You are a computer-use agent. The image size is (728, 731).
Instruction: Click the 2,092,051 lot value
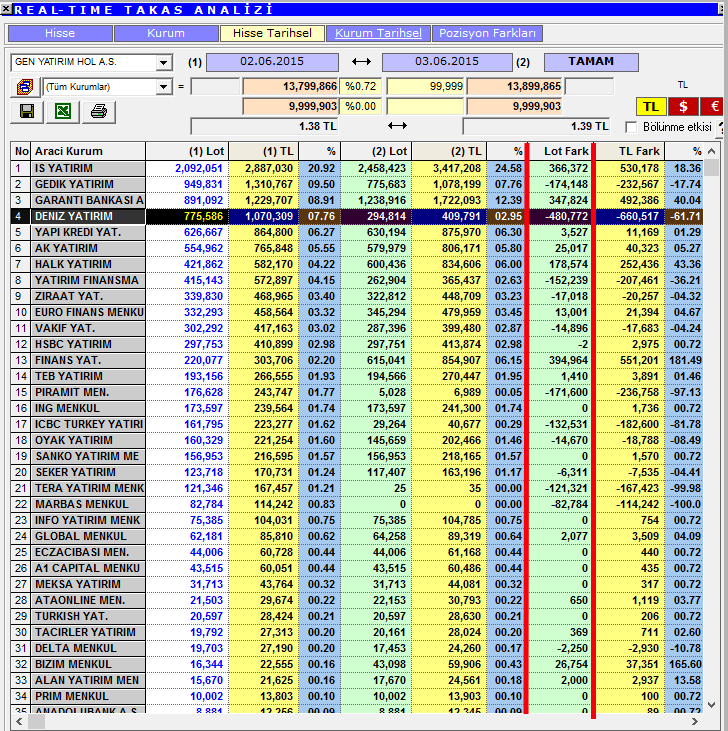pos(199,168)
